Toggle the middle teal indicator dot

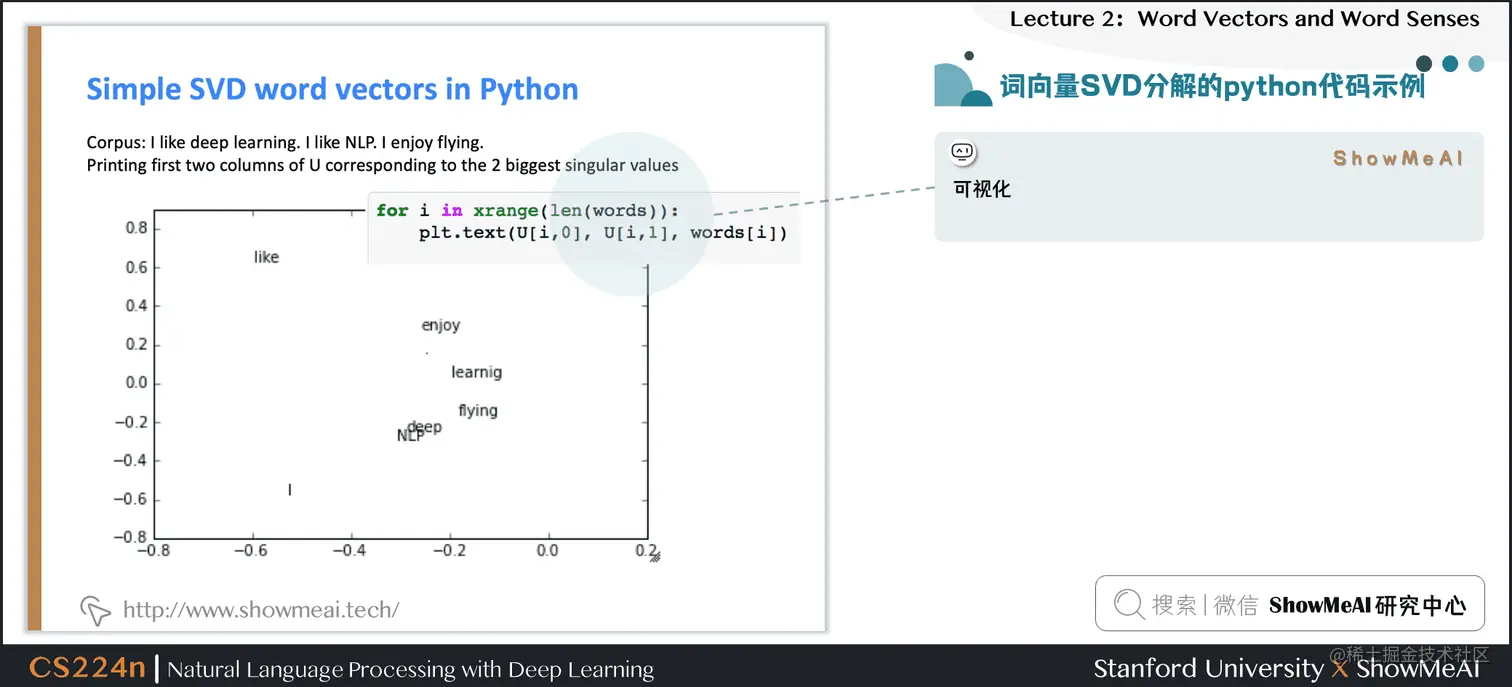pos(1450,63)
